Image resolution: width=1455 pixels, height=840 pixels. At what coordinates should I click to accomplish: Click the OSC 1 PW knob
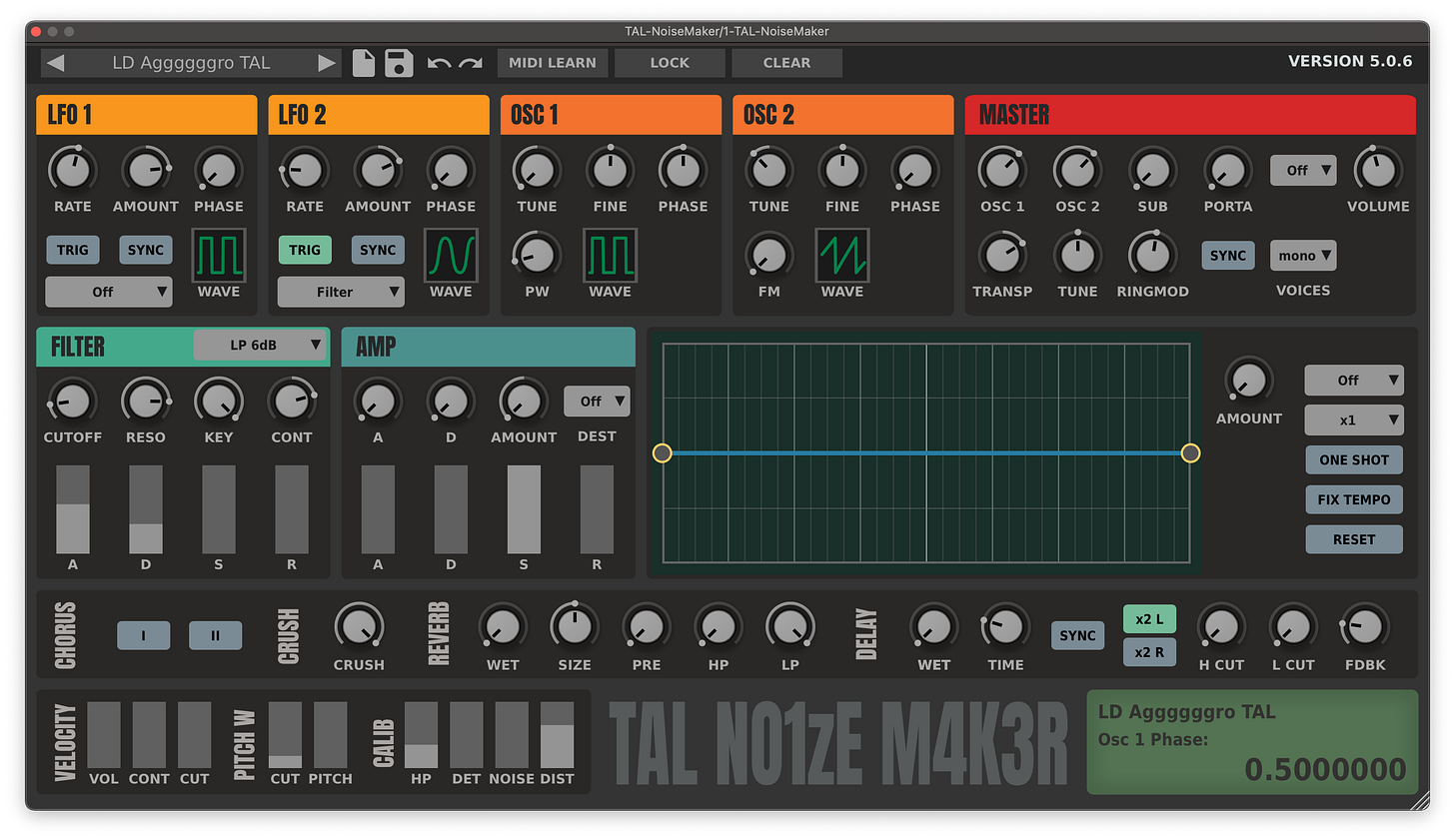[537, 255]
